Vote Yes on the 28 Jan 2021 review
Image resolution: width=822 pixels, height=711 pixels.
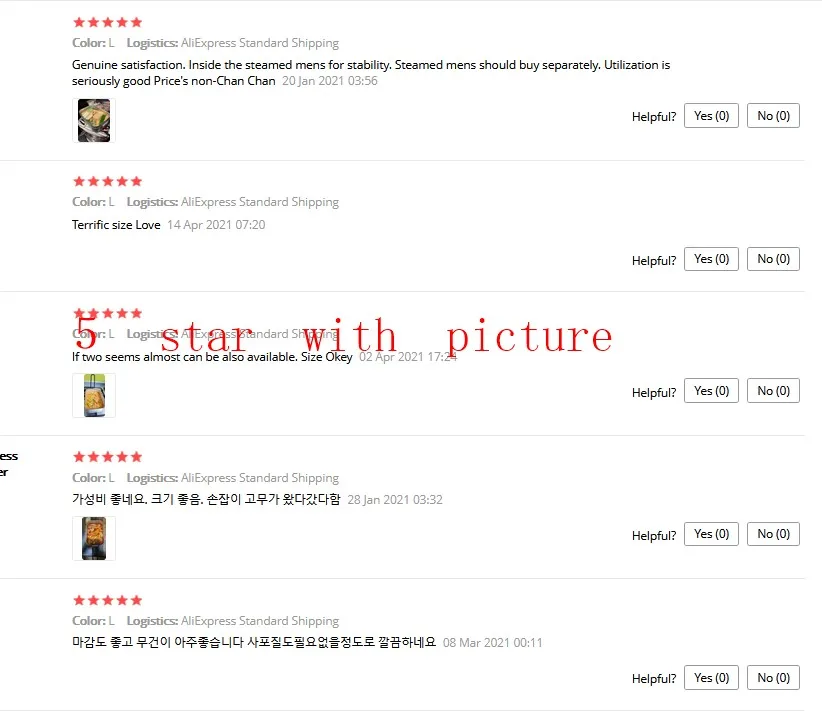click(711, 534)
